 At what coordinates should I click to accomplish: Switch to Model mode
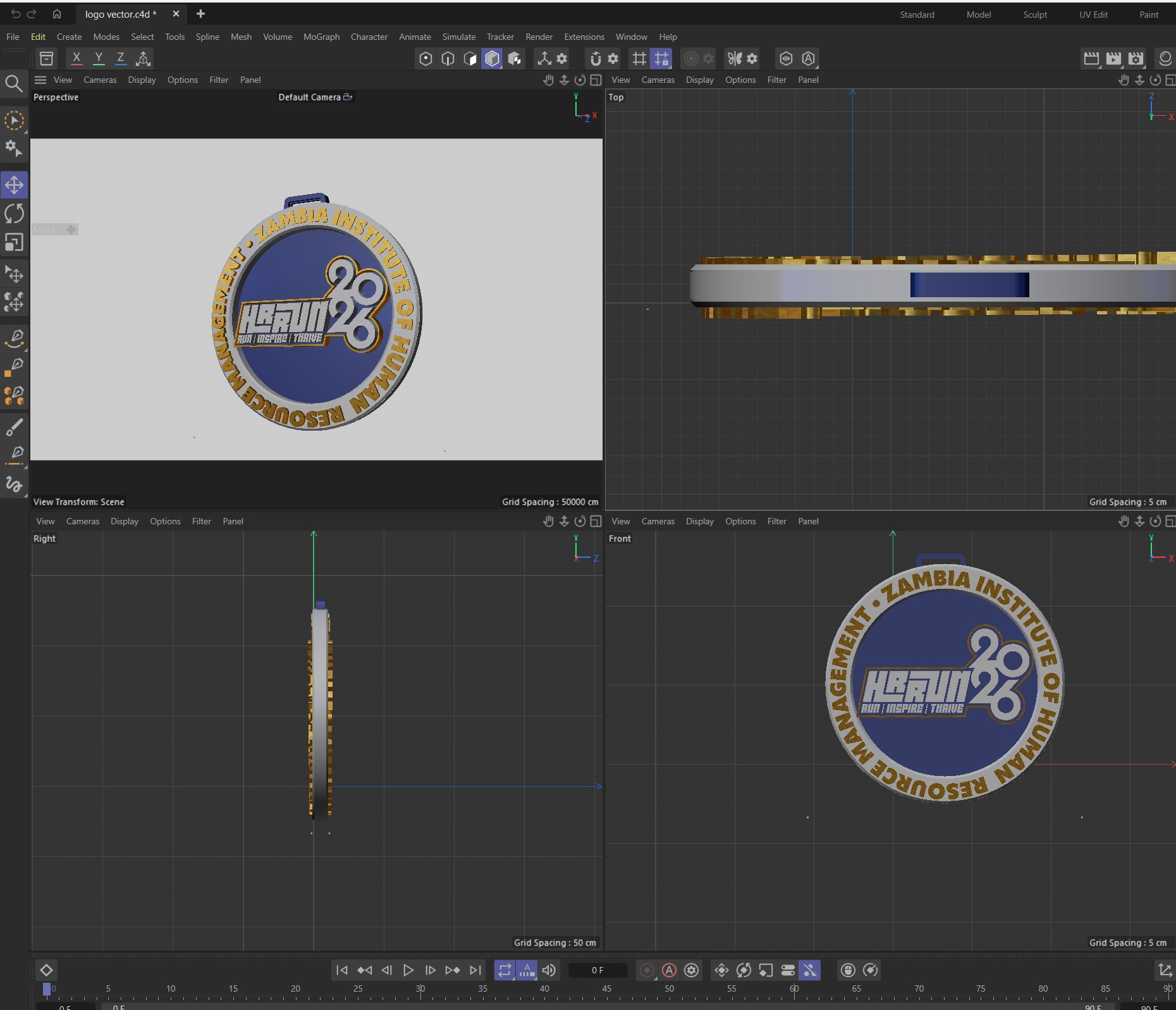(x=492, y=59)
